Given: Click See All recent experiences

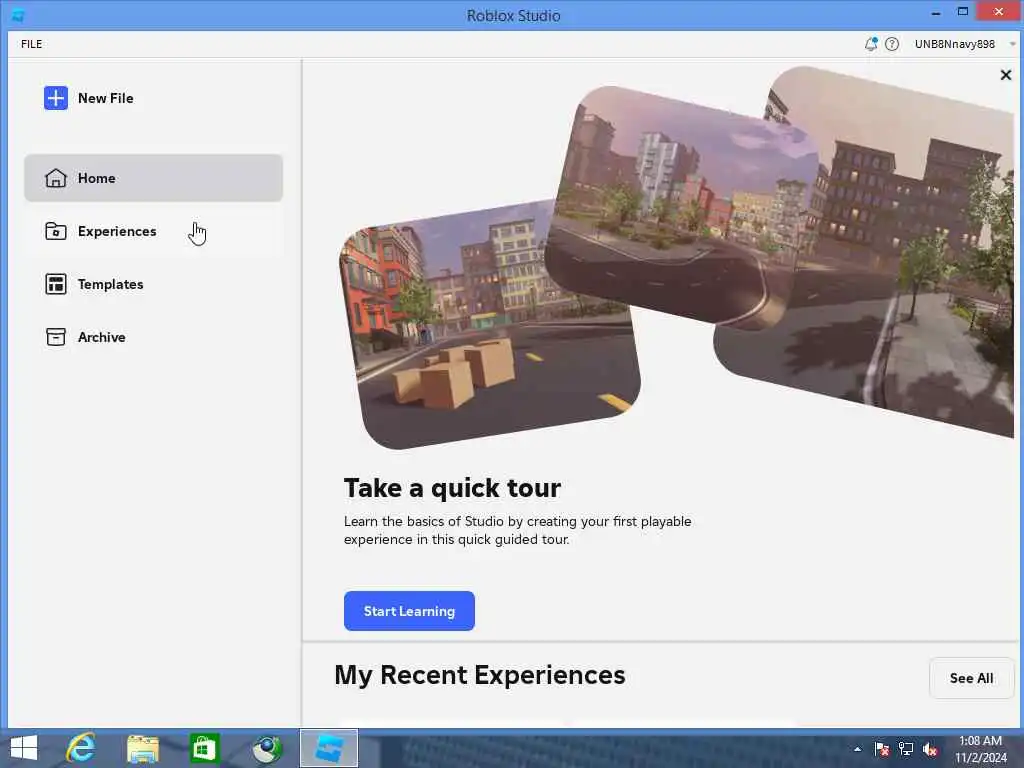Looking at the screenshot, I should pos(972,678).
